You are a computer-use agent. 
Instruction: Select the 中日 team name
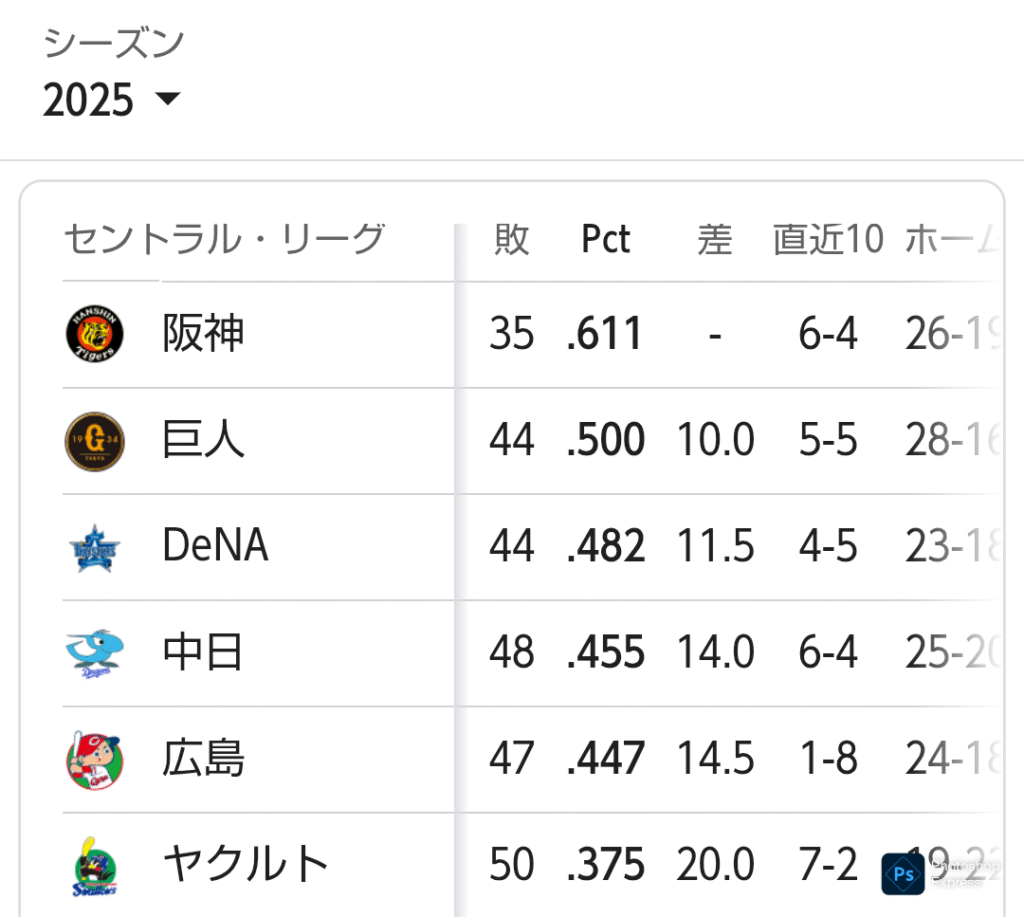pos(202,652)
